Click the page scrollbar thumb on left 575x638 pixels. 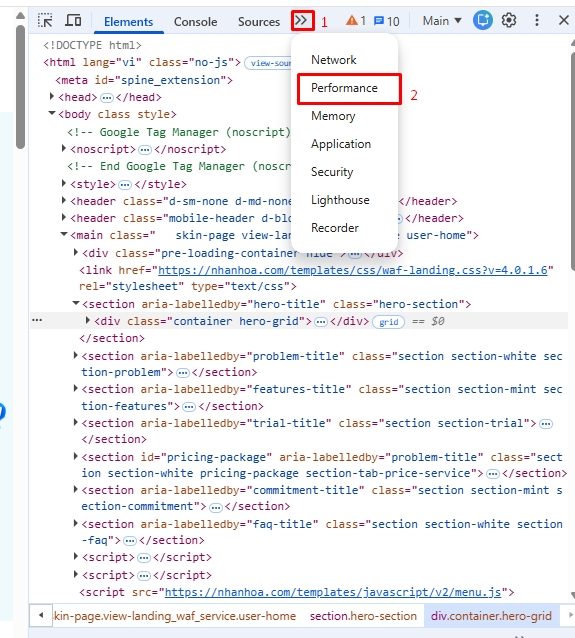coord(20,87)
